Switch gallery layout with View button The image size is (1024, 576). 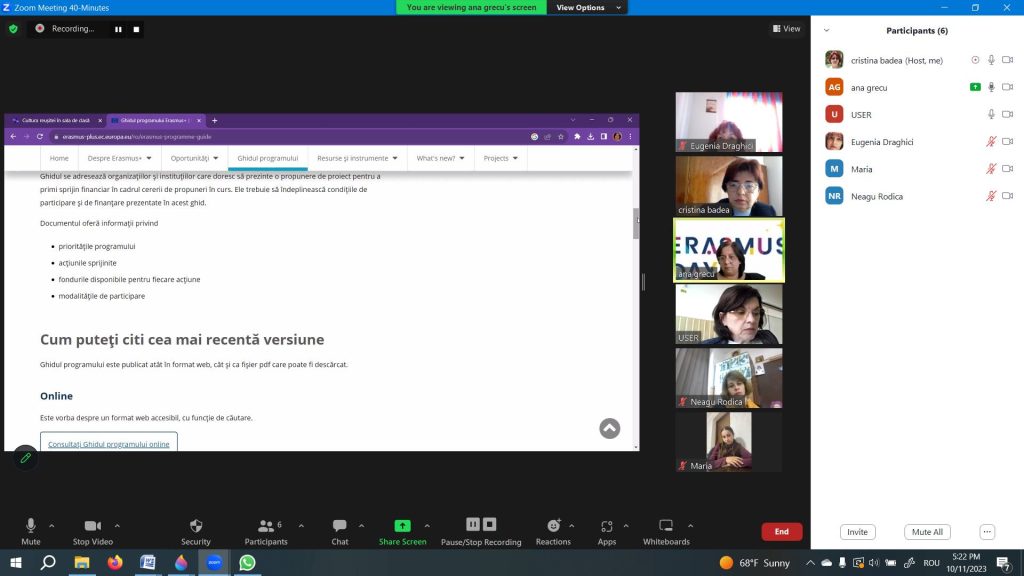(786, 29)
